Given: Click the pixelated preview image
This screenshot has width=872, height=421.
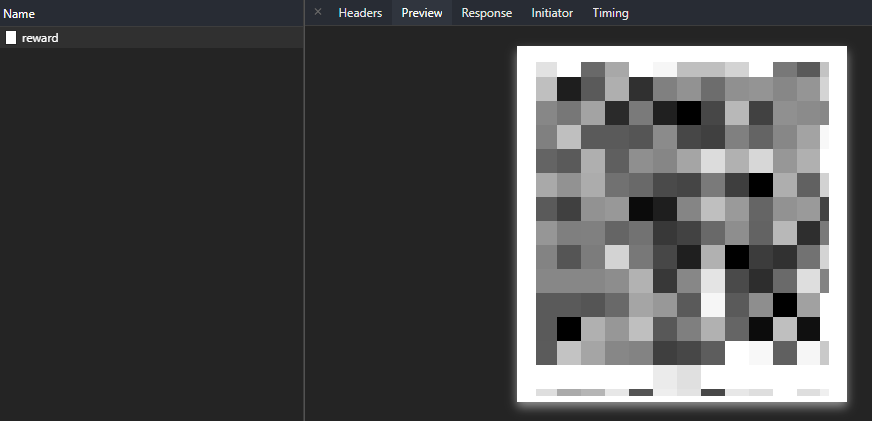Looking at the screenshot, I should 682,224.
